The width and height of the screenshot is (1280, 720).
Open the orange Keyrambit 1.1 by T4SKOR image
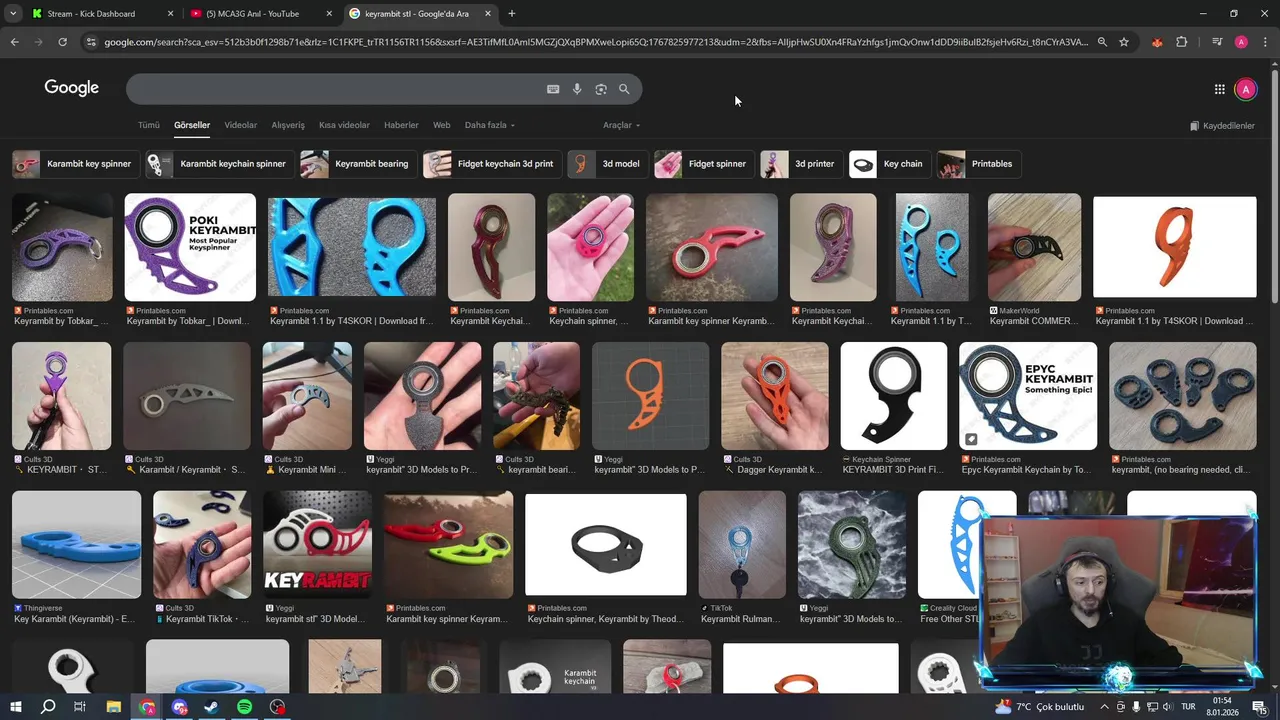(x=1175, y=247)
